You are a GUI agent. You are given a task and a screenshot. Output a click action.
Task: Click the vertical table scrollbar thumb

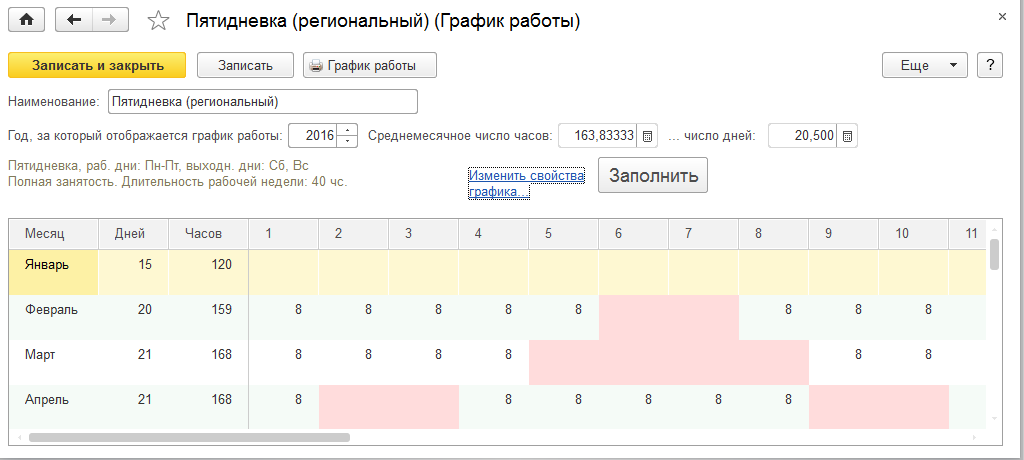[993, 255]
